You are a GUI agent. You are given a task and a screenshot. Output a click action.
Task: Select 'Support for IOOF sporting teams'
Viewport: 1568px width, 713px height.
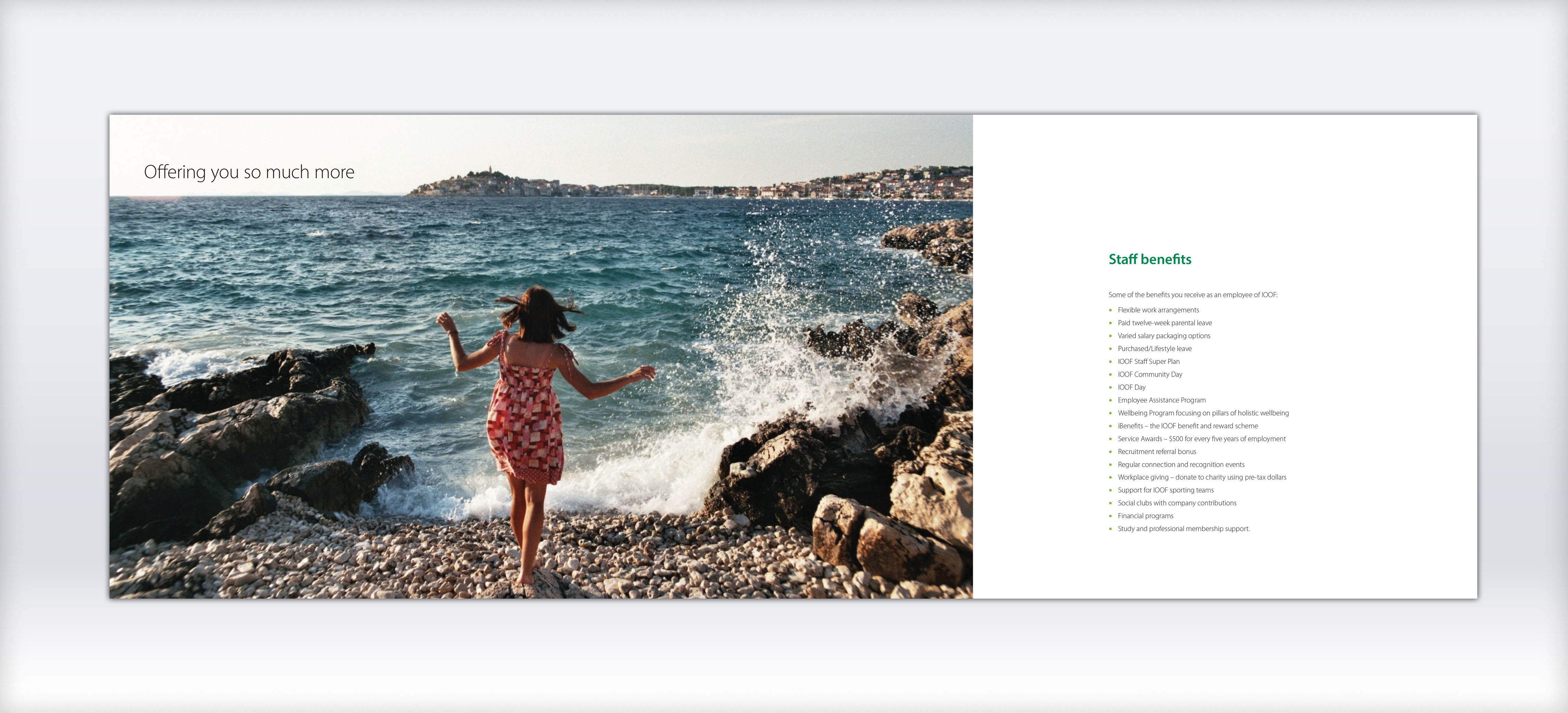(1165, 490)
